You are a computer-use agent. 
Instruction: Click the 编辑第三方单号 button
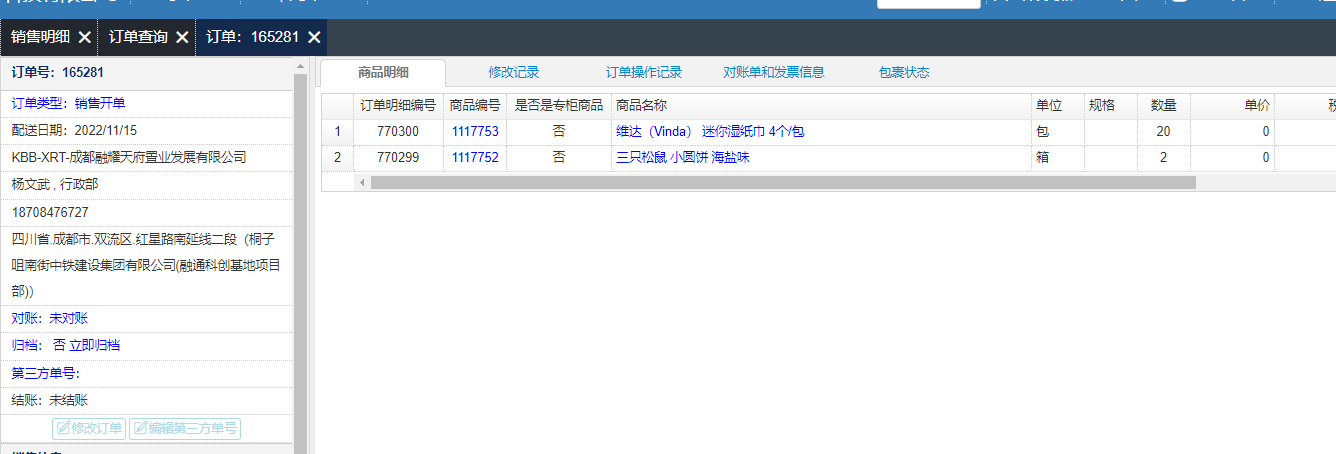(185, 429)
